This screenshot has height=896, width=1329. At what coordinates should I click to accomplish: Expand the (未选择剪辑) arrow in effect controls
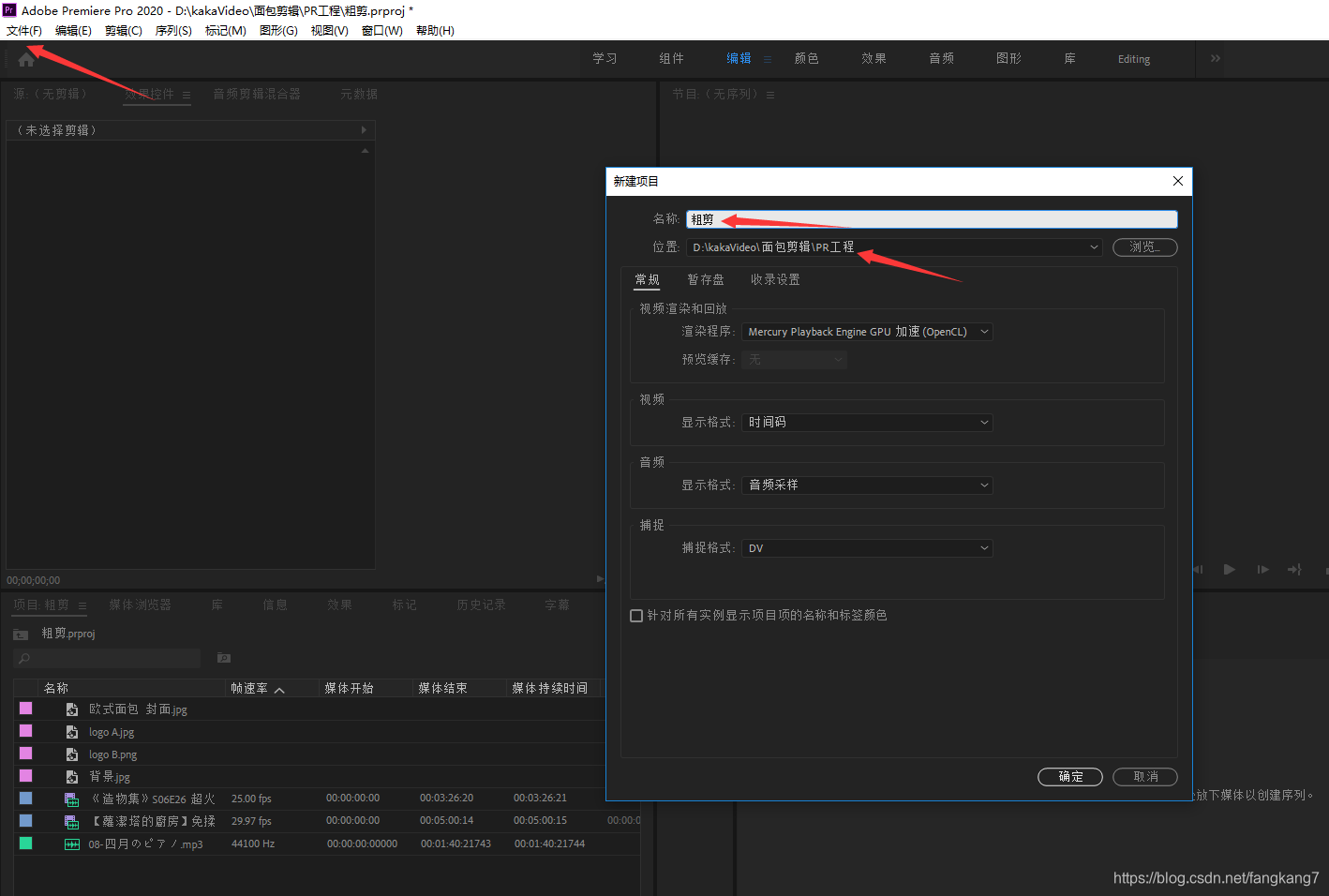[364, 130]
